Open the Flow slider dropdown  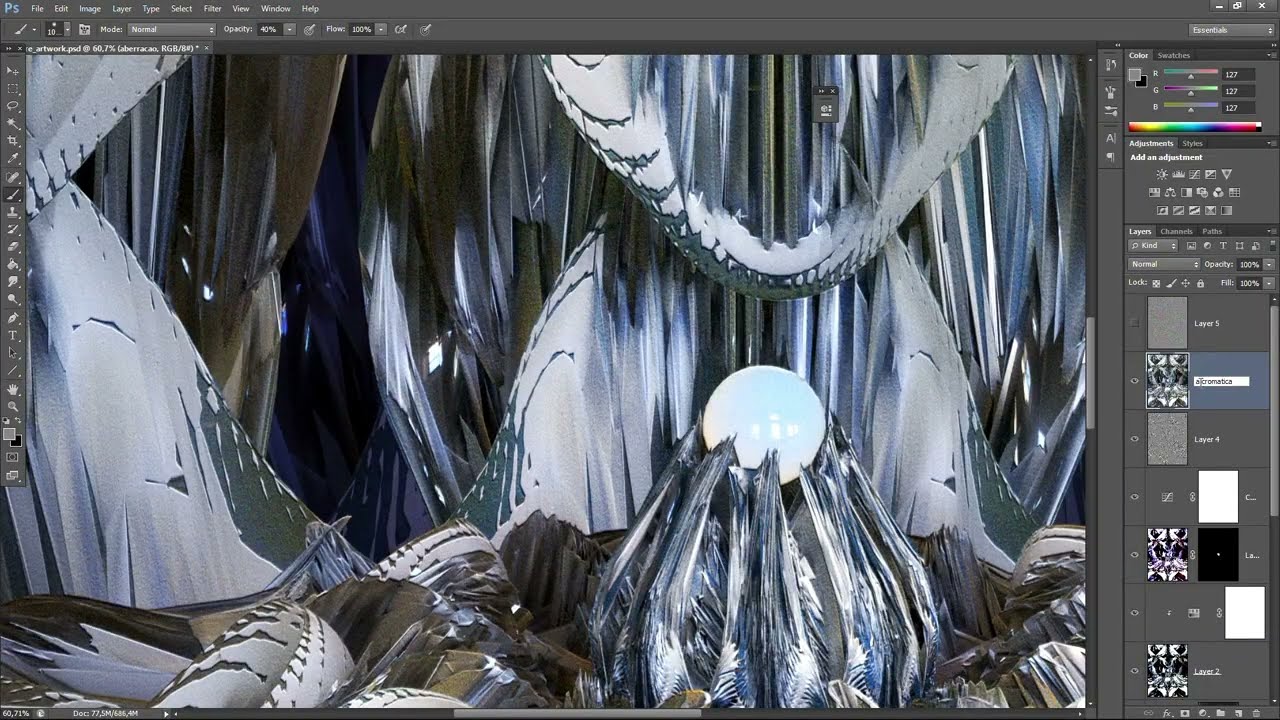pos(381,29)
